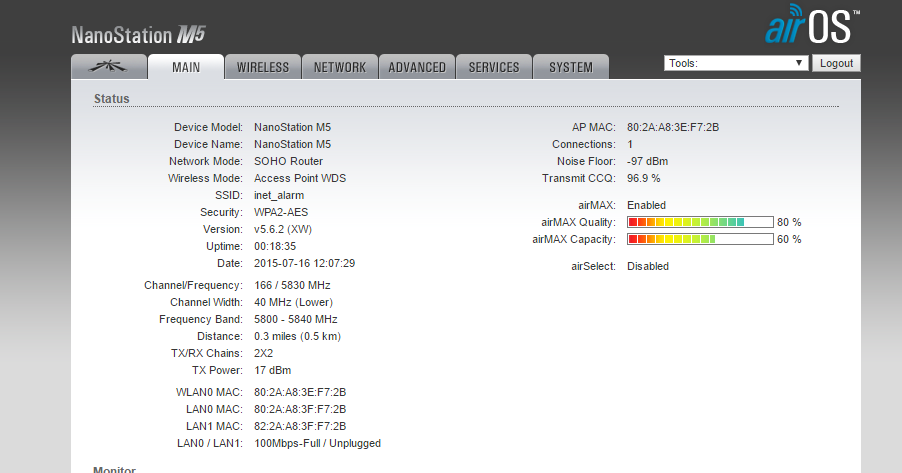Viewport: 902px width, 473px height.
Task: Click the airMAX Enabled value
Action: (647, 205)
